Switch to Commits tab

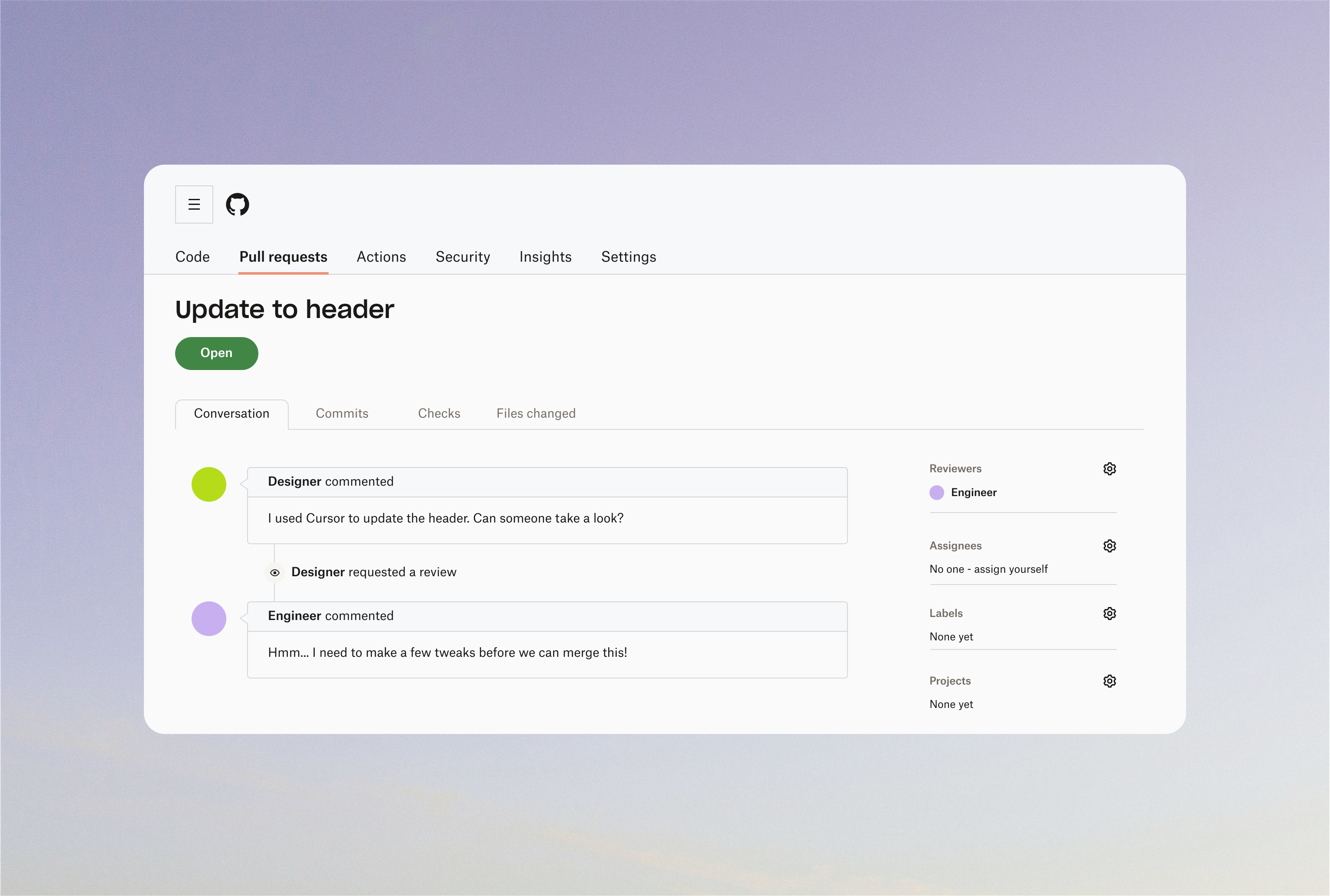pos(342,414)
